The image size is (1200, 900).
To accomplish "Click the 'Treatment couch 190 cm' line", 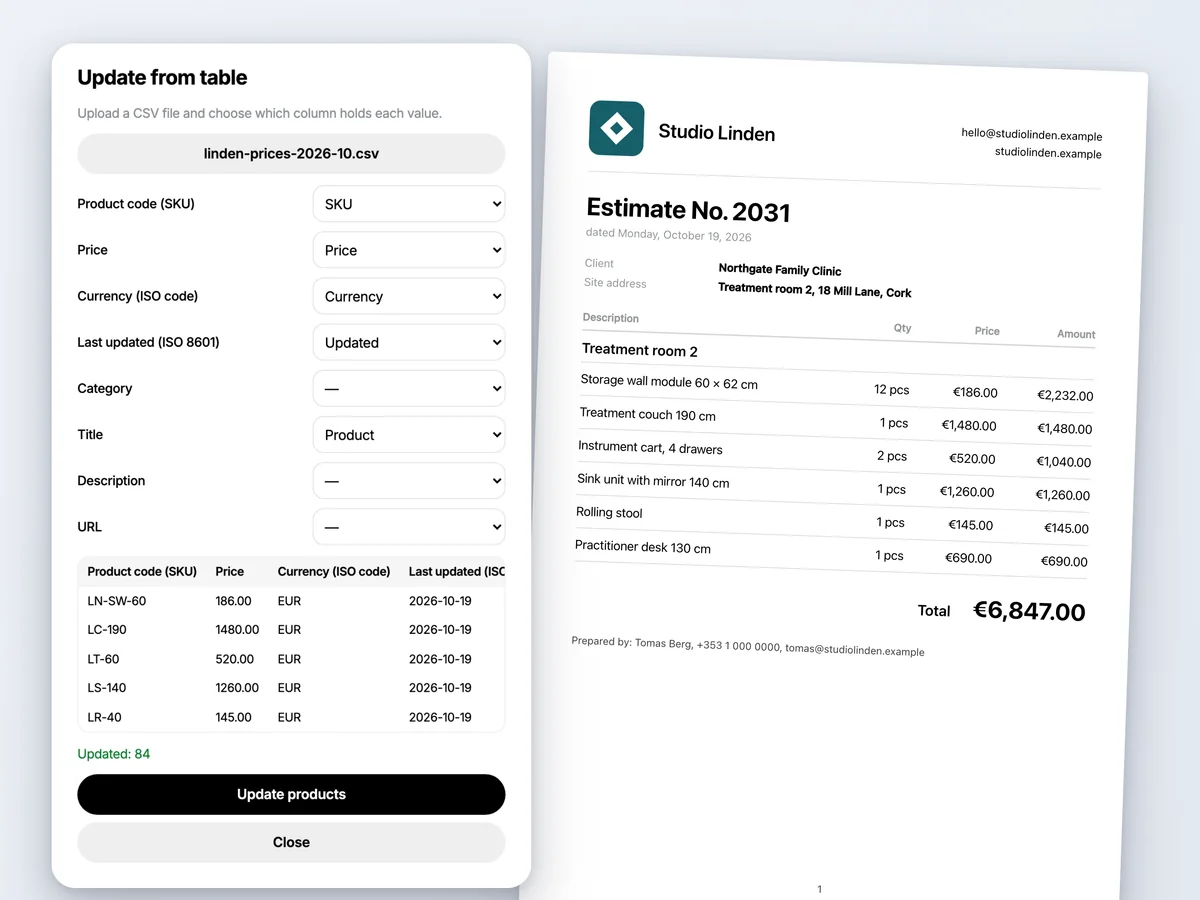I will click(648, 414).
